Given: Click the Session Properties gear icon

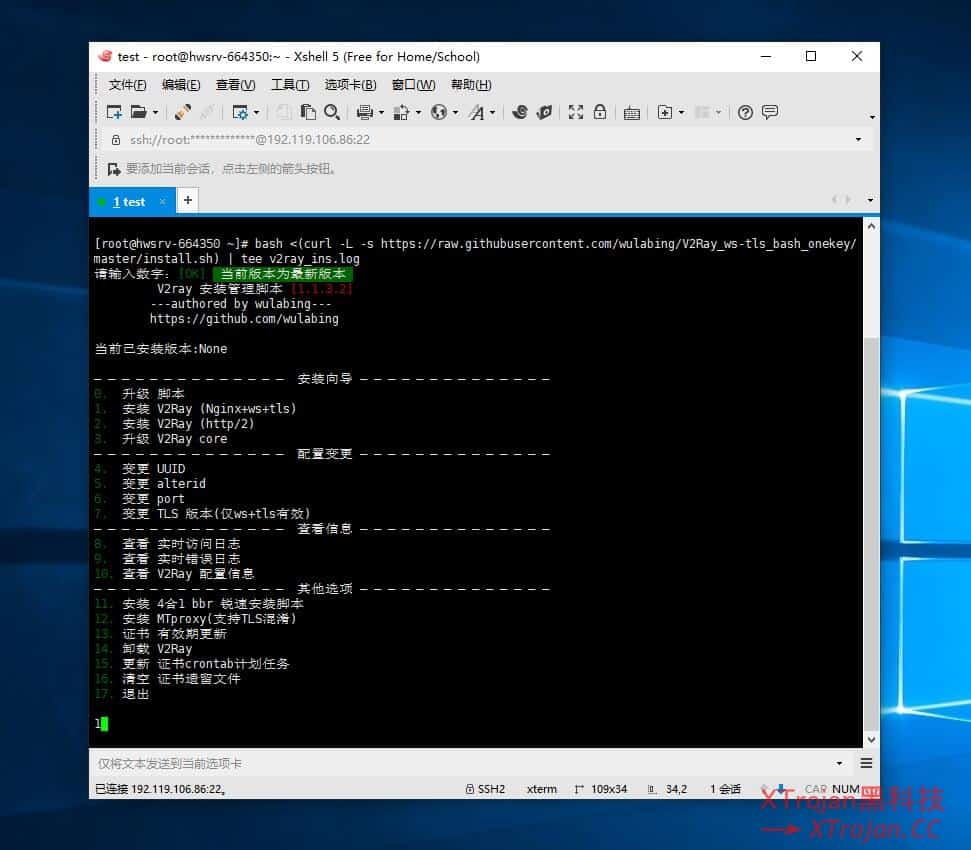Looking at the screenshot, I should coord(240,112).
